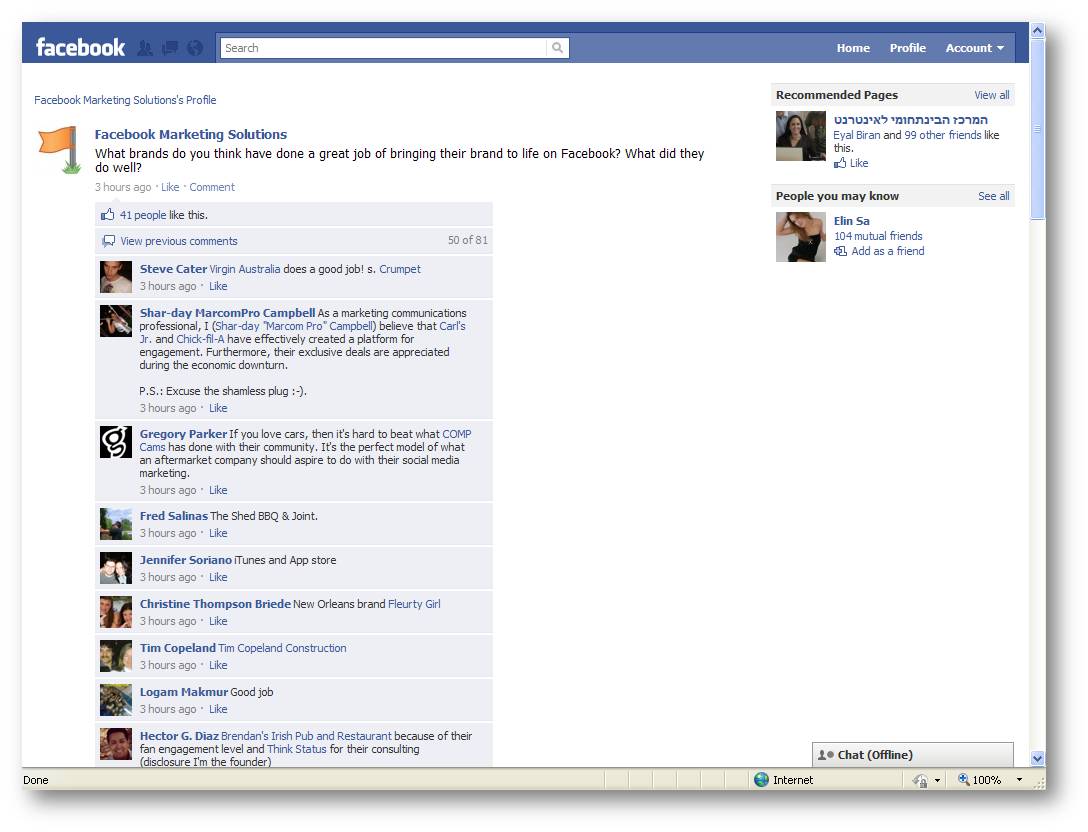Click Tim Copeland's profile picture
Screen dimensions: 1088x832
point(116,656)
